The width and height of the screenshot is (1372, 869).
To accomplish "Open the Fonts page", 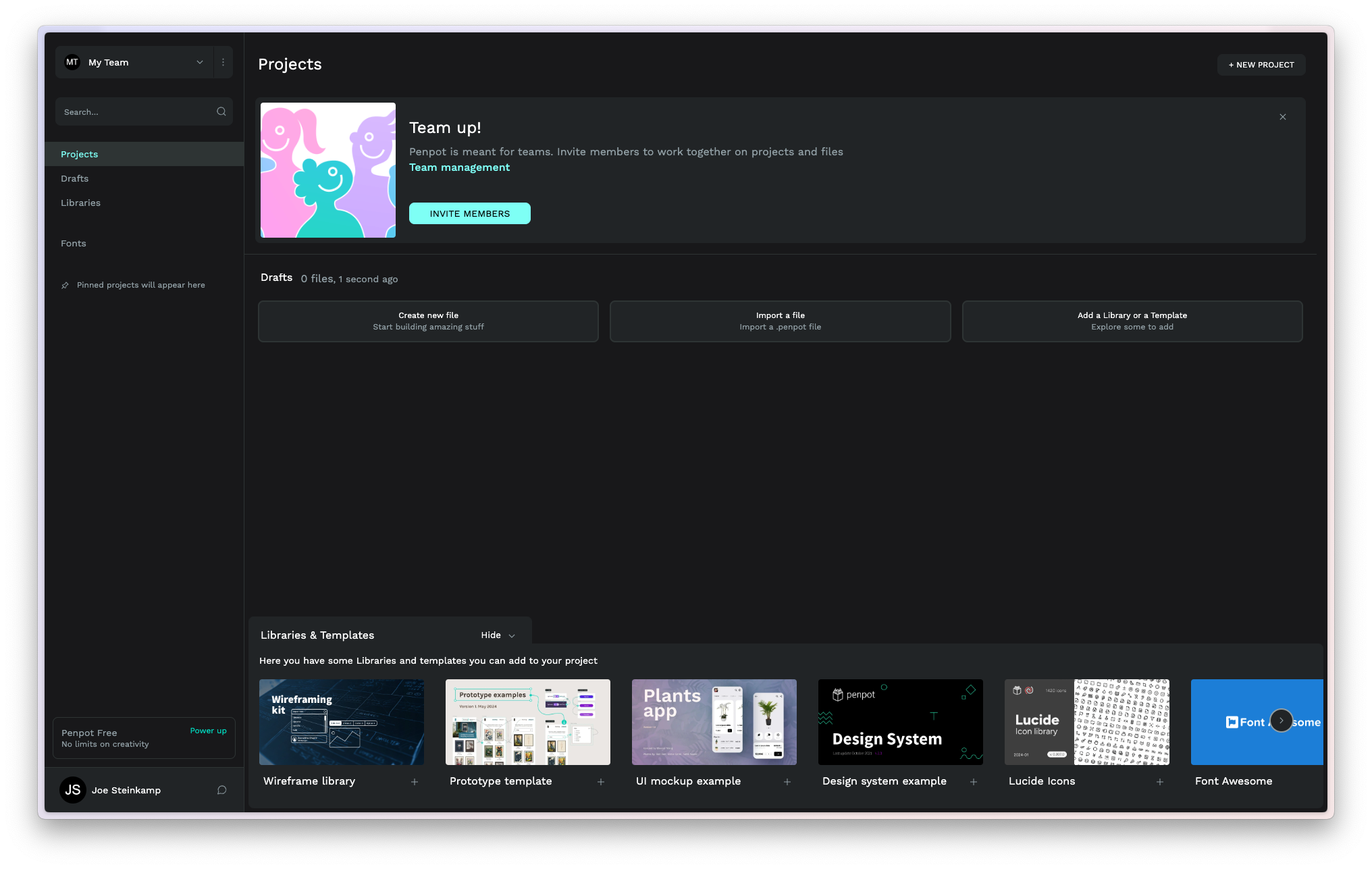I will click(73, 243).
